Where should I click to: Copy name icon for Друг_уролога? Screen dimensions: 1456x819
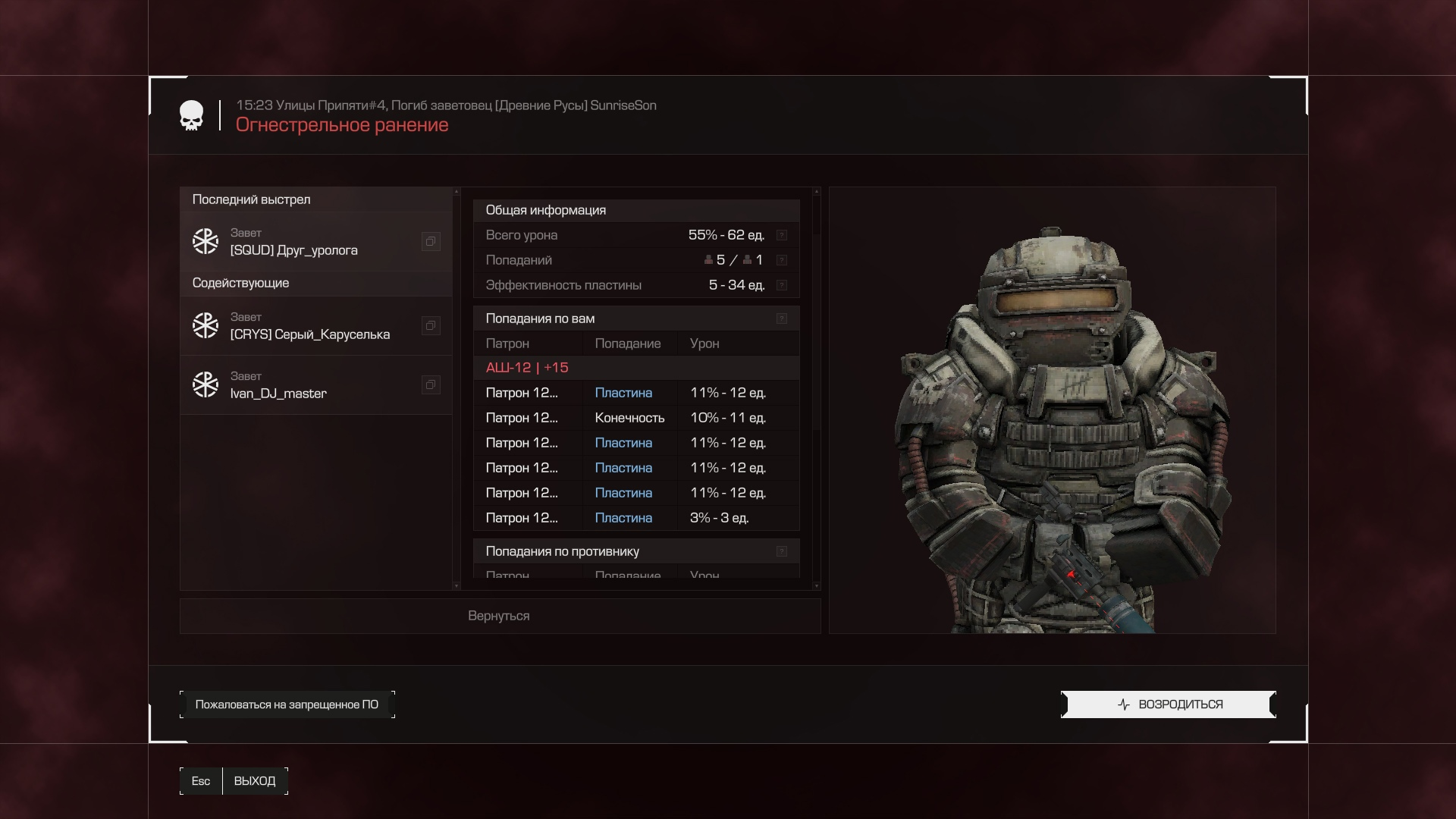tap(431, 242)
